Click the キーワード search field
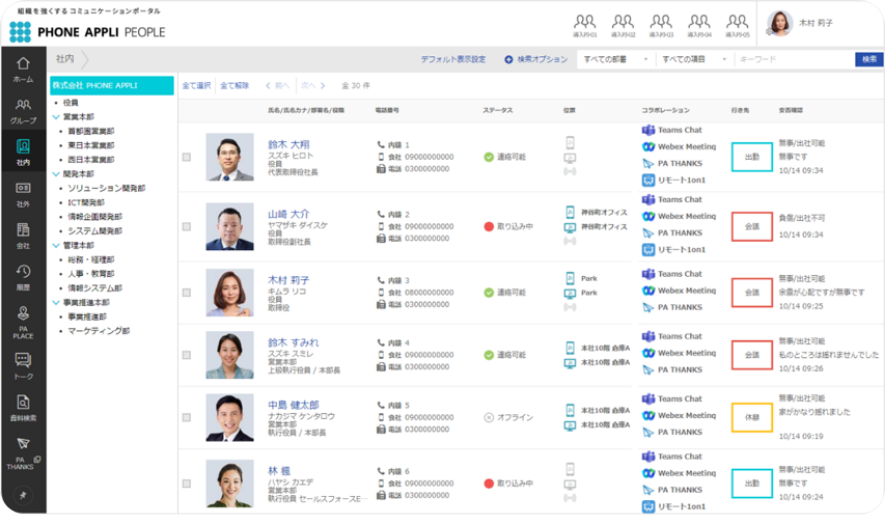This screenshot has height=515, width=885. 793,60
